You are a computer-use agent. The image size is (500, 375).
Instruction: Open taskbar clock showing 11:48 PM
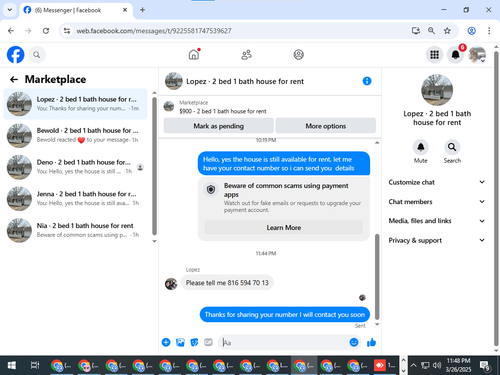coord(458,365)
